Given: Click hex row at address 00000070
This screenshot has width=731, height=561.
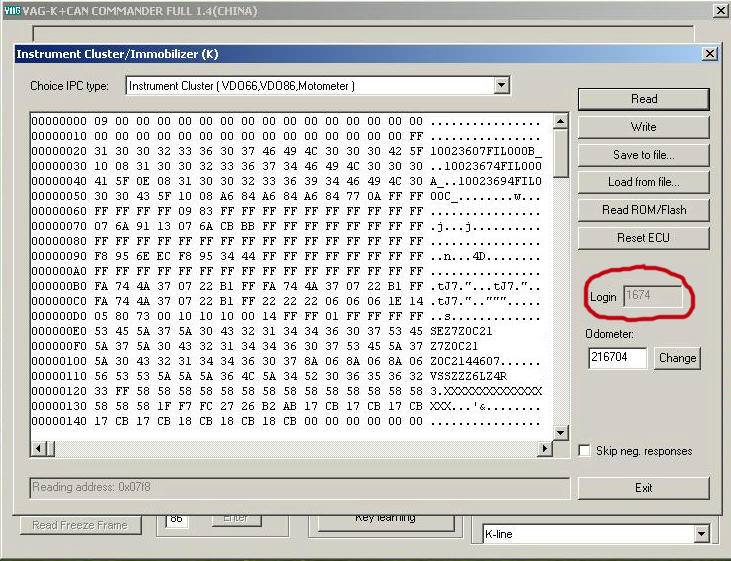Looking at the screenshot, I should coord(286,226).
